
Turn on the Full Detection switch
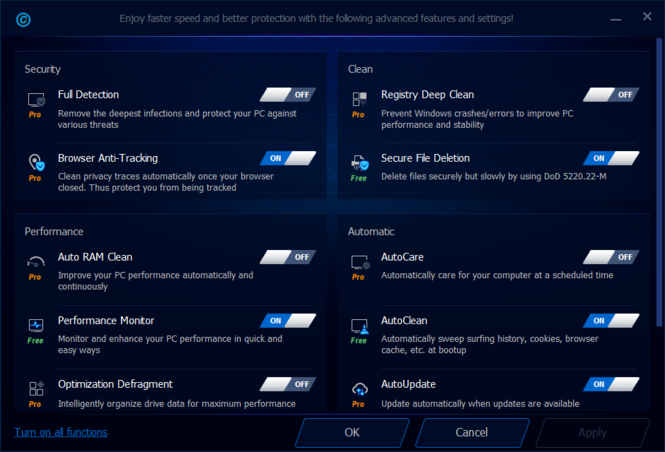288,95
